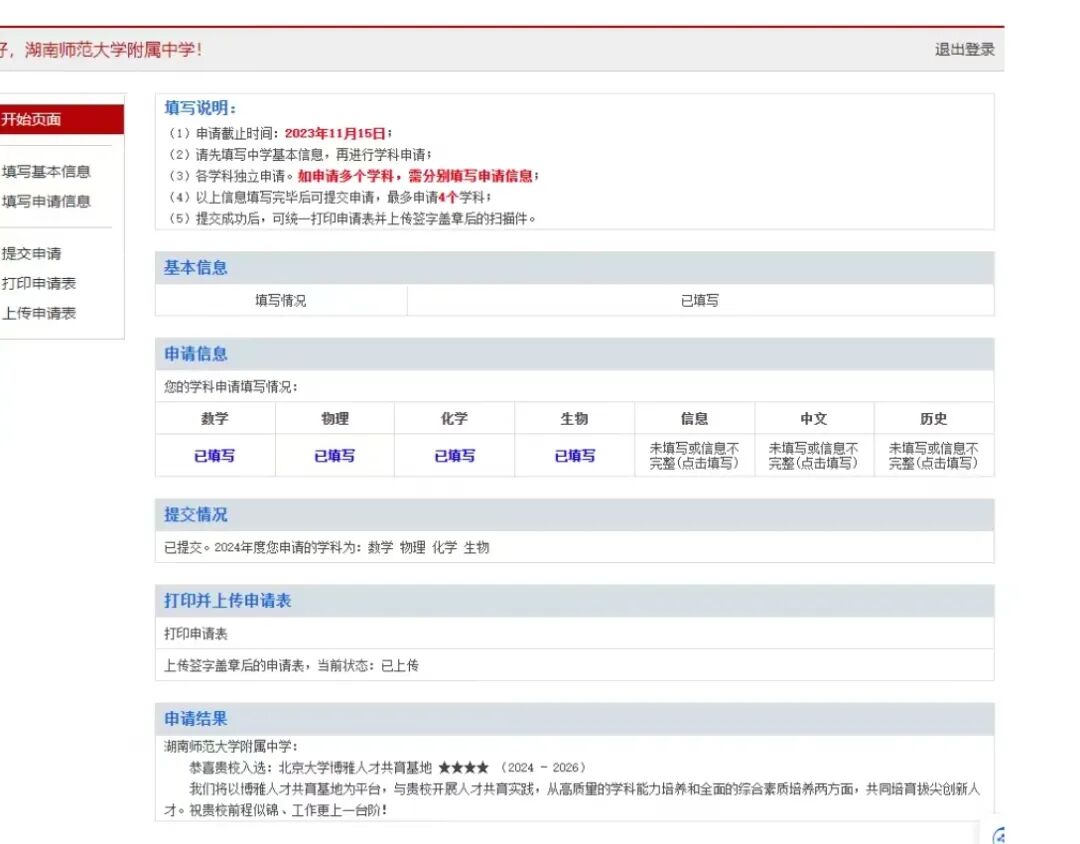
Task: Open the 已填写 link under 物理
Action: click(x=334, y=455)
